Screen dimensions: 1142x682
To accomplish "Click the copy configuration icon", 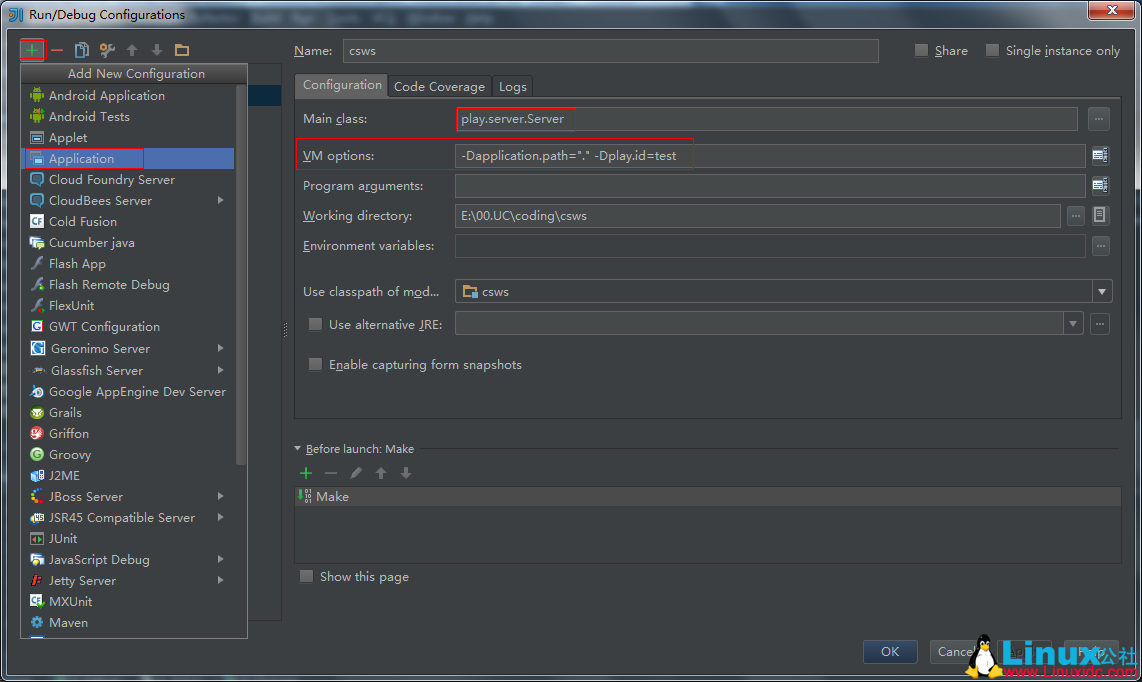I will [x=82, y=50].
